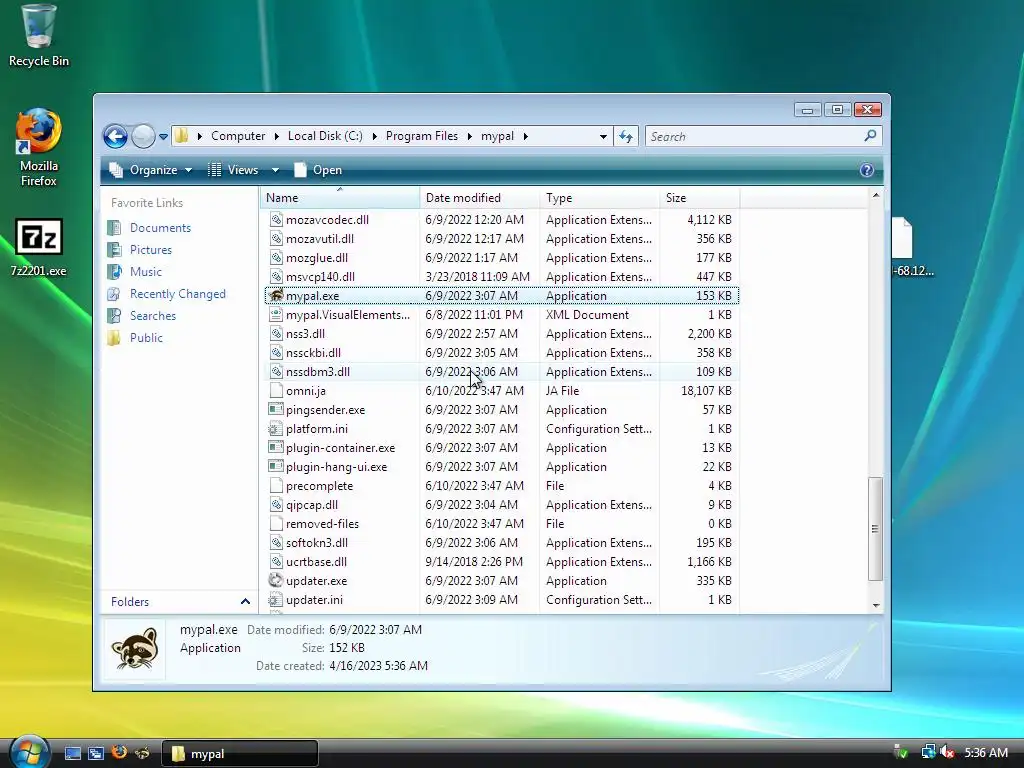The image size is (1024, 768).
Task: Click the muted volume tray icon
Action: pos(947,753)
